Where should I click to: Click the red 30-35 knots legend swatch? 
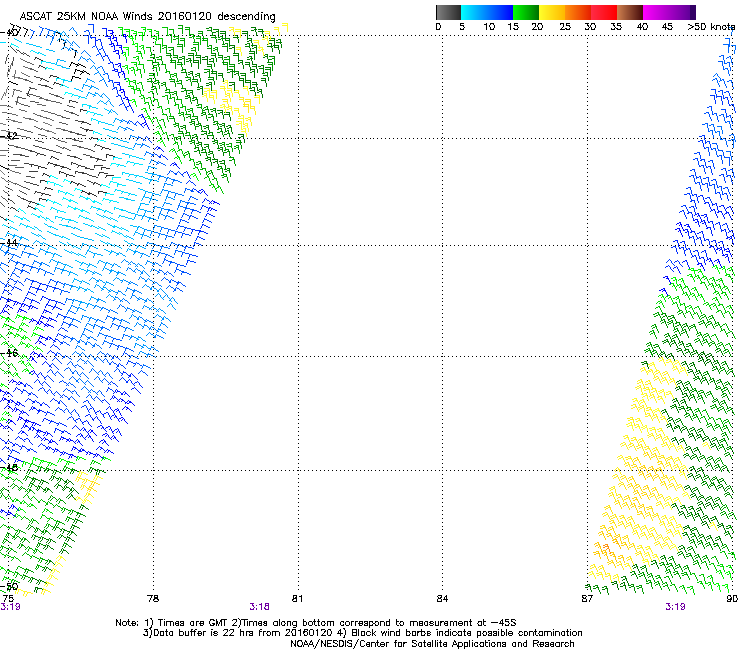604,12
